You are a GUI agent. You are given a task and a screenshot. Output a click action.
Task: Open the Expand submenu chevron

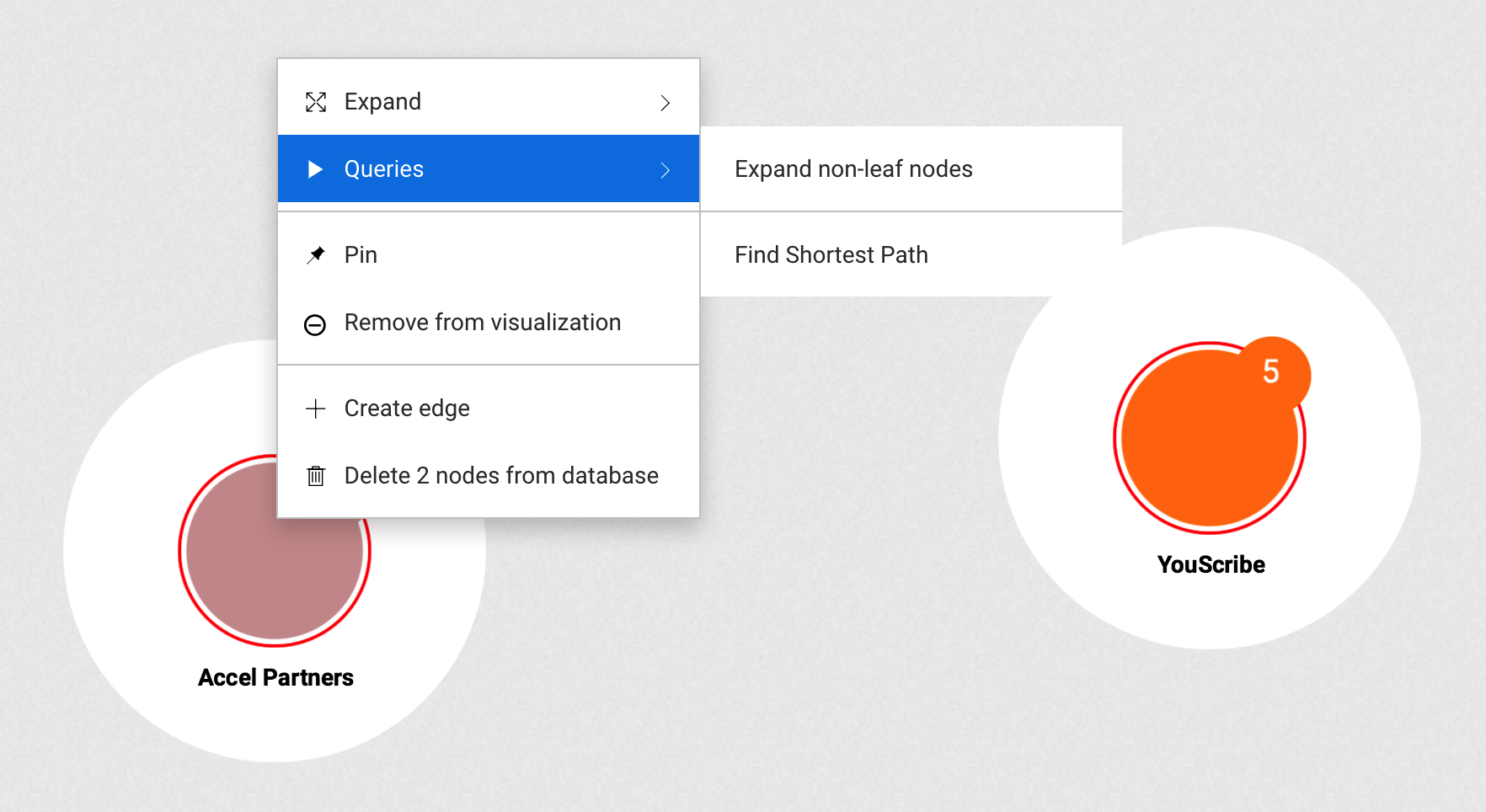click(665, 103)
